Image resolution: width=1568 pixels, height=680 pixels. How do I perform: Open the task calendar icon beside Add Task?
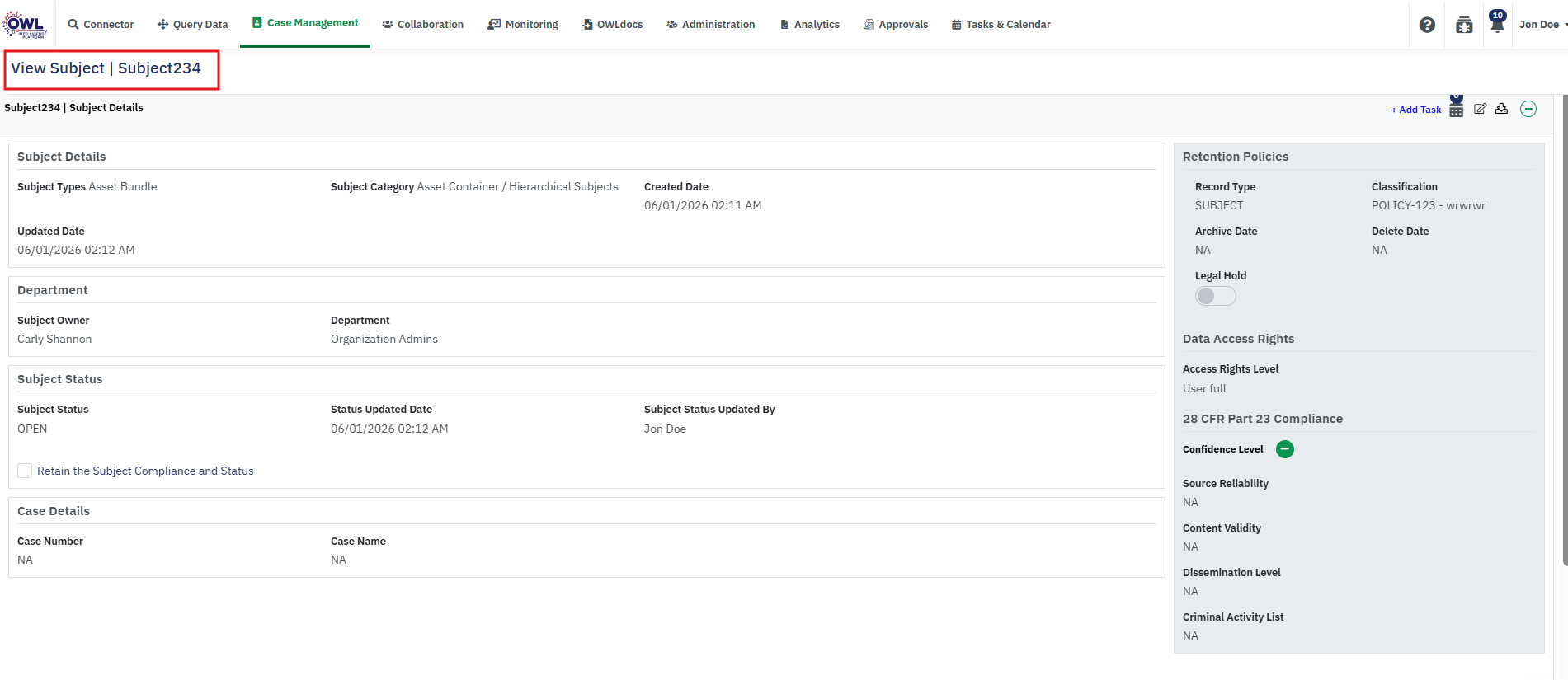(x=1457, y=108)
